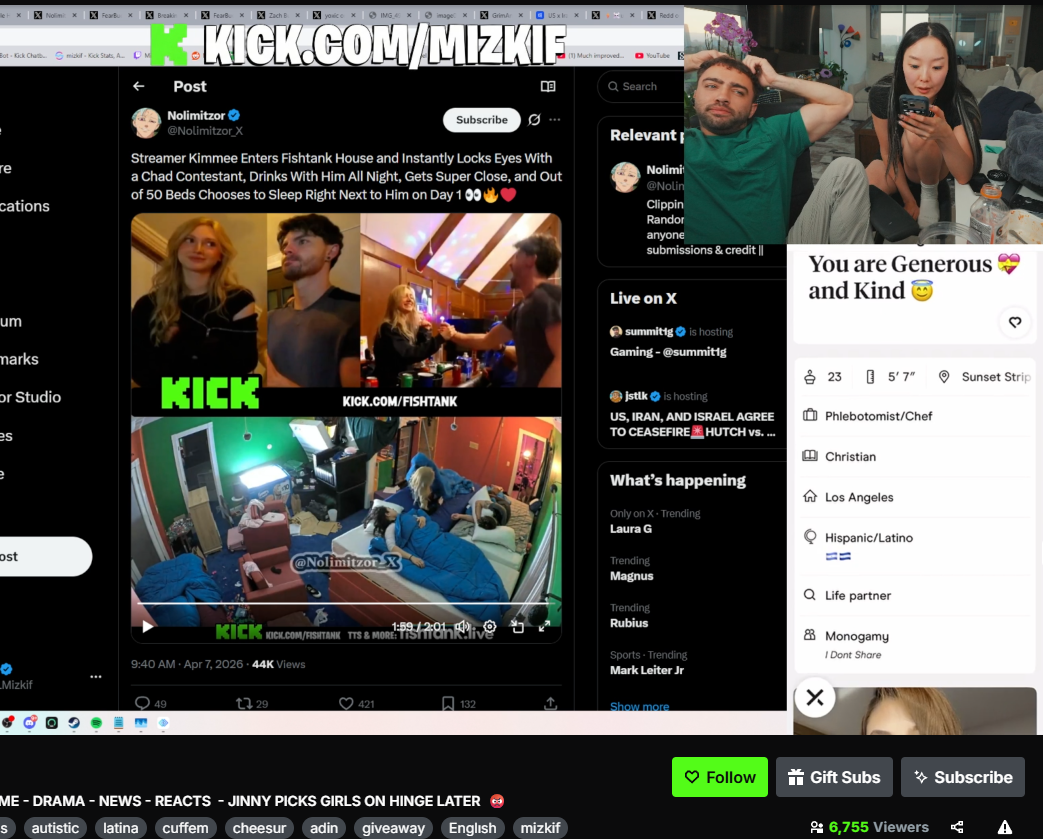Open Spotify in the taskbar
Viewport: 1043px width, 839px height.
[96, 723]
